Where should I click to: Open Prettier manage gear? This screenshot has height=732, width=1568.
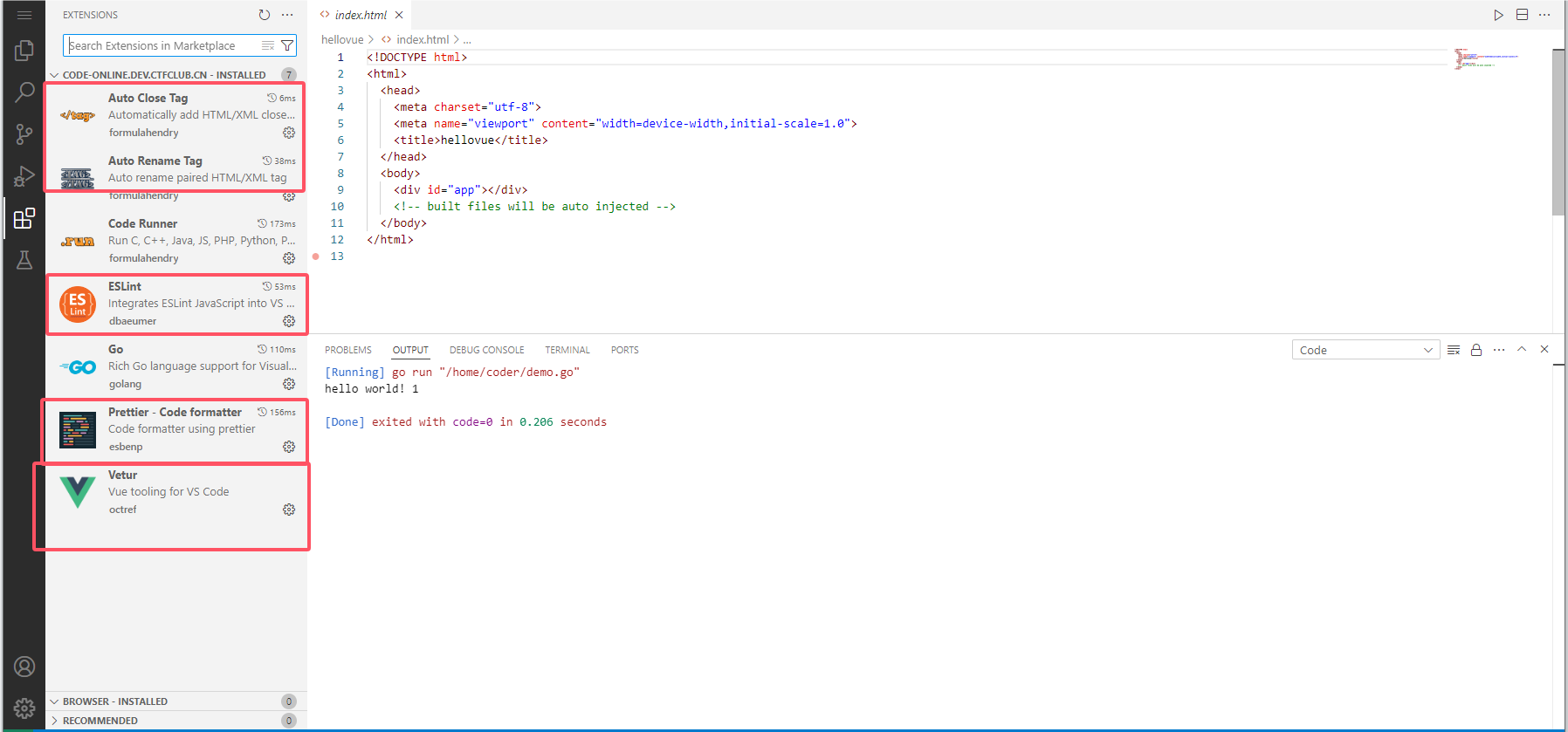[x=289, y=447]
